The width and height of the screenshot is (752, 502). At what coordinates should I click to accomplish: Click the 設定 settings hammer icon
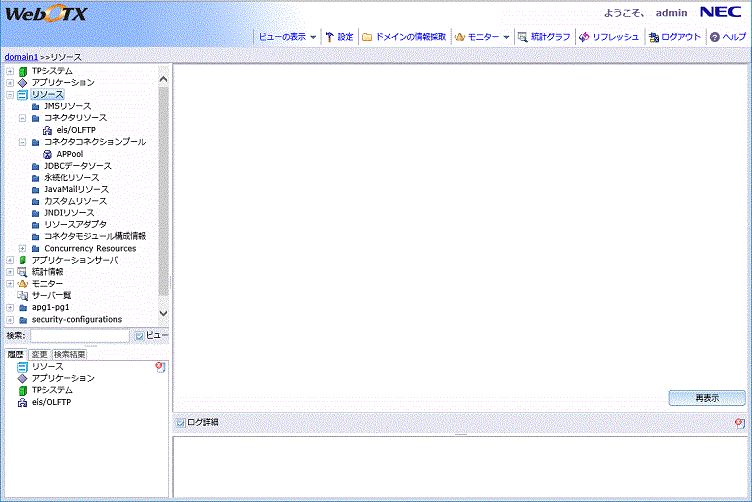click(329, 37)
